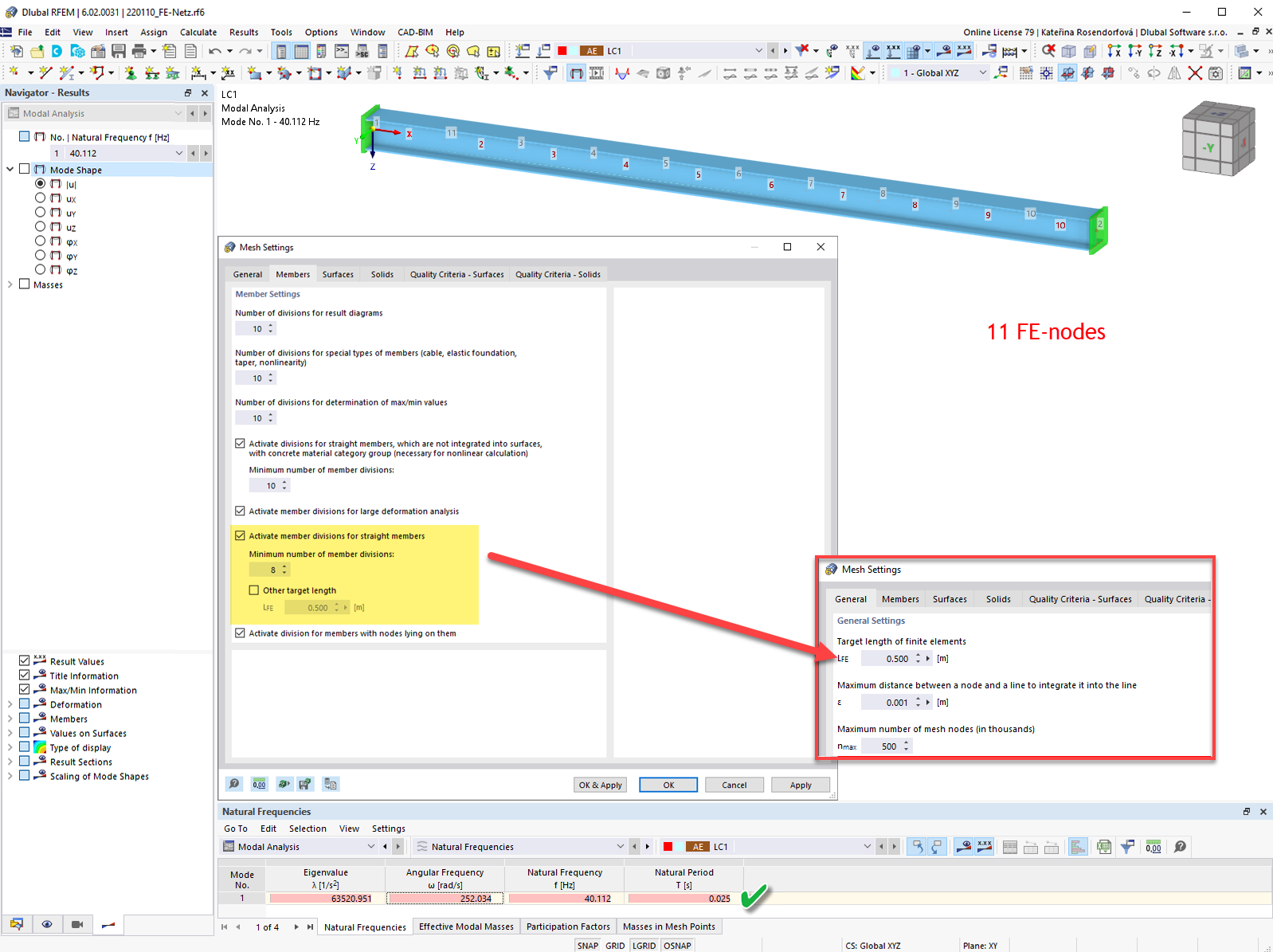Collapse the Mode Shape tree node
The width and height of the screenshot is (1273, 952).
(10, 170)
